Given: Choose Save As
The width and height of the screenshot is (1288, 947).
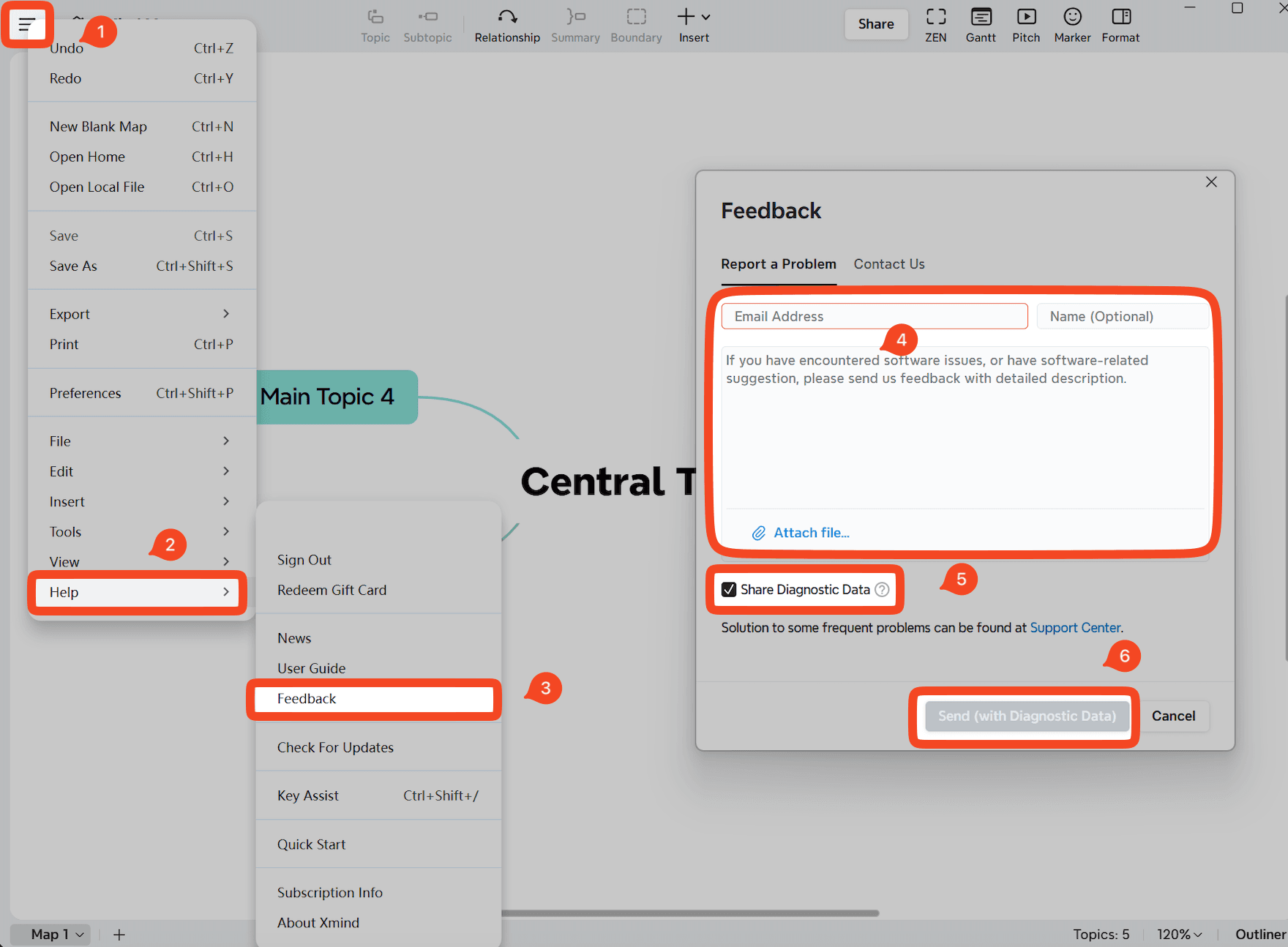Looking at the screenshot, I should point(141,266).
